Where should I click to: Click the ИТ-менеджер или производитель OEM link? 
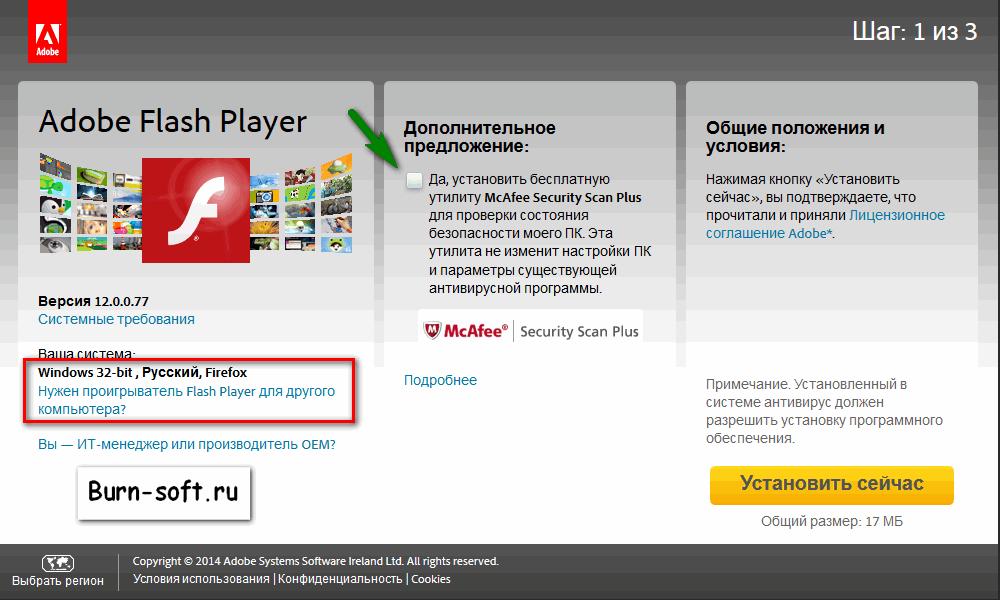pyautogui.click(x=187, y=444)
